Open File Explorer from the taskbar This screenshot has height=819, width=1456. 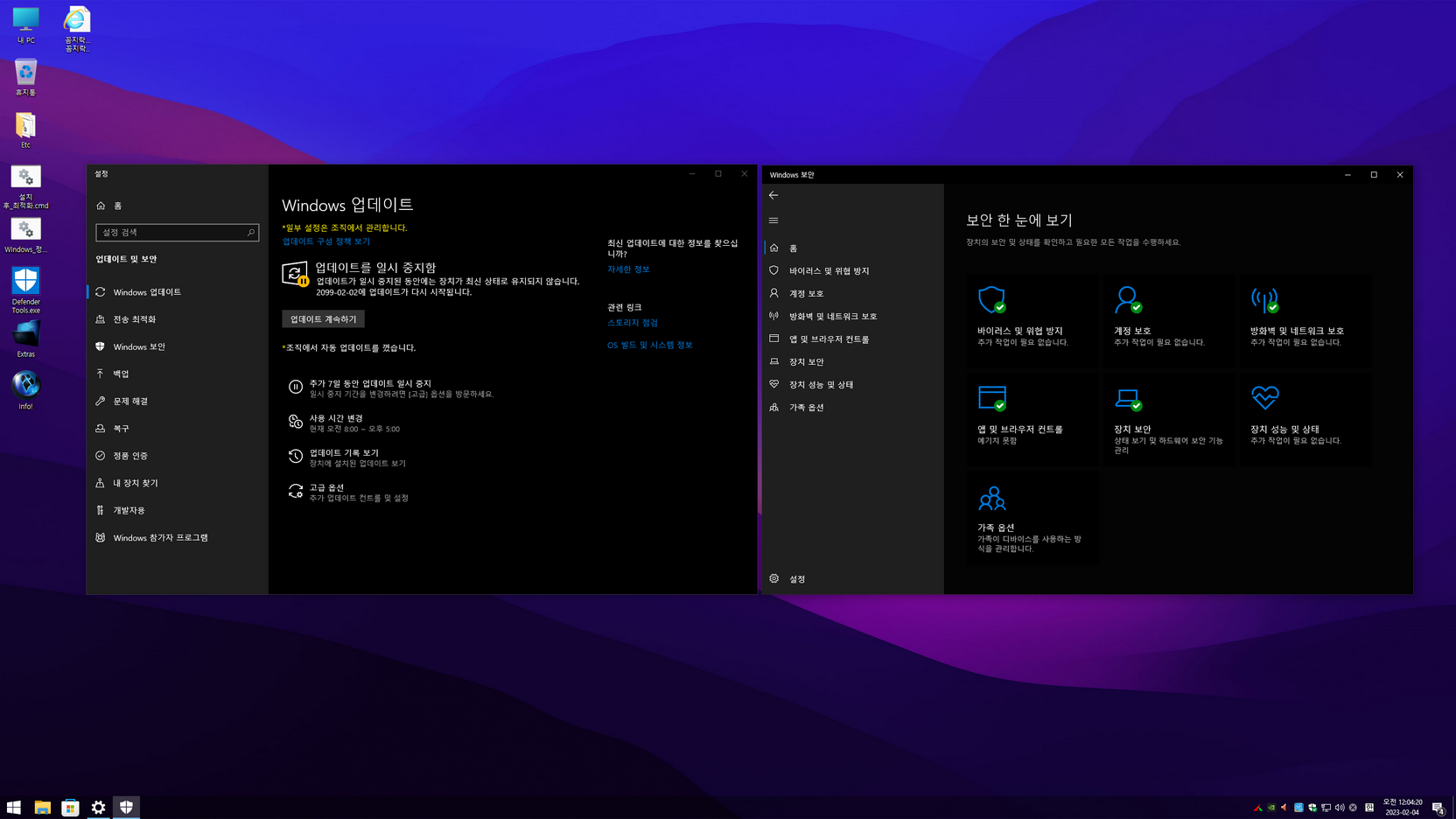42,807
